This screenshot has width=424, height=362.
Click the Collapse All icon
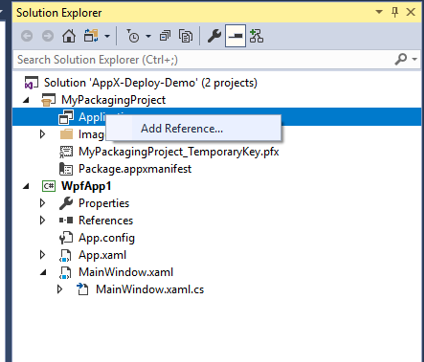(165, 36)
